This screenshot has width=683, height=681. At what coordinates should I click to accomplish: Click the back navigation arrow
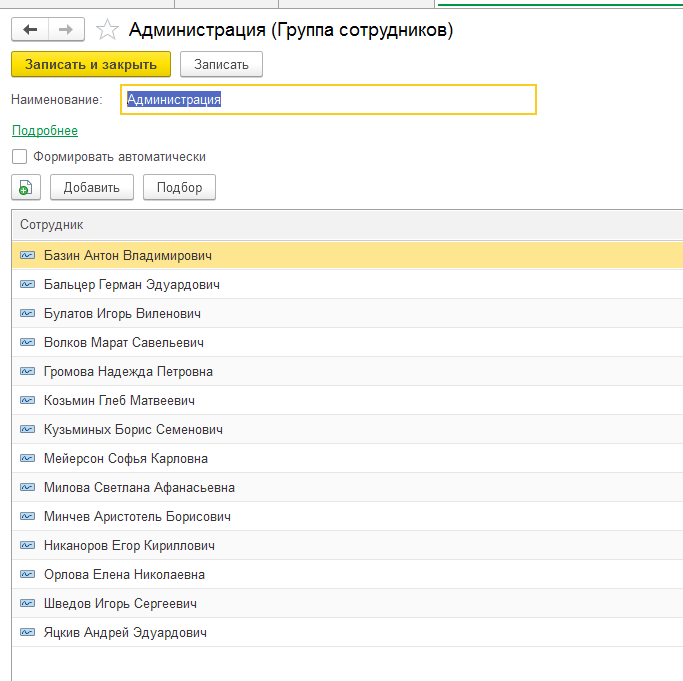pyautogui.click(x=30, y=30)
